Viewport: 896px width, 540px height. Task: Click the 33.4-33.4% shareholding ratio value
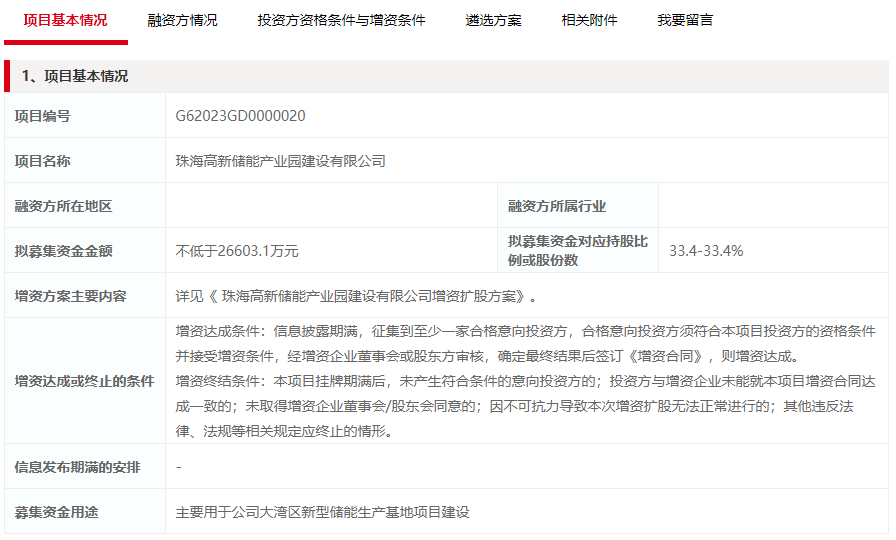706,251
